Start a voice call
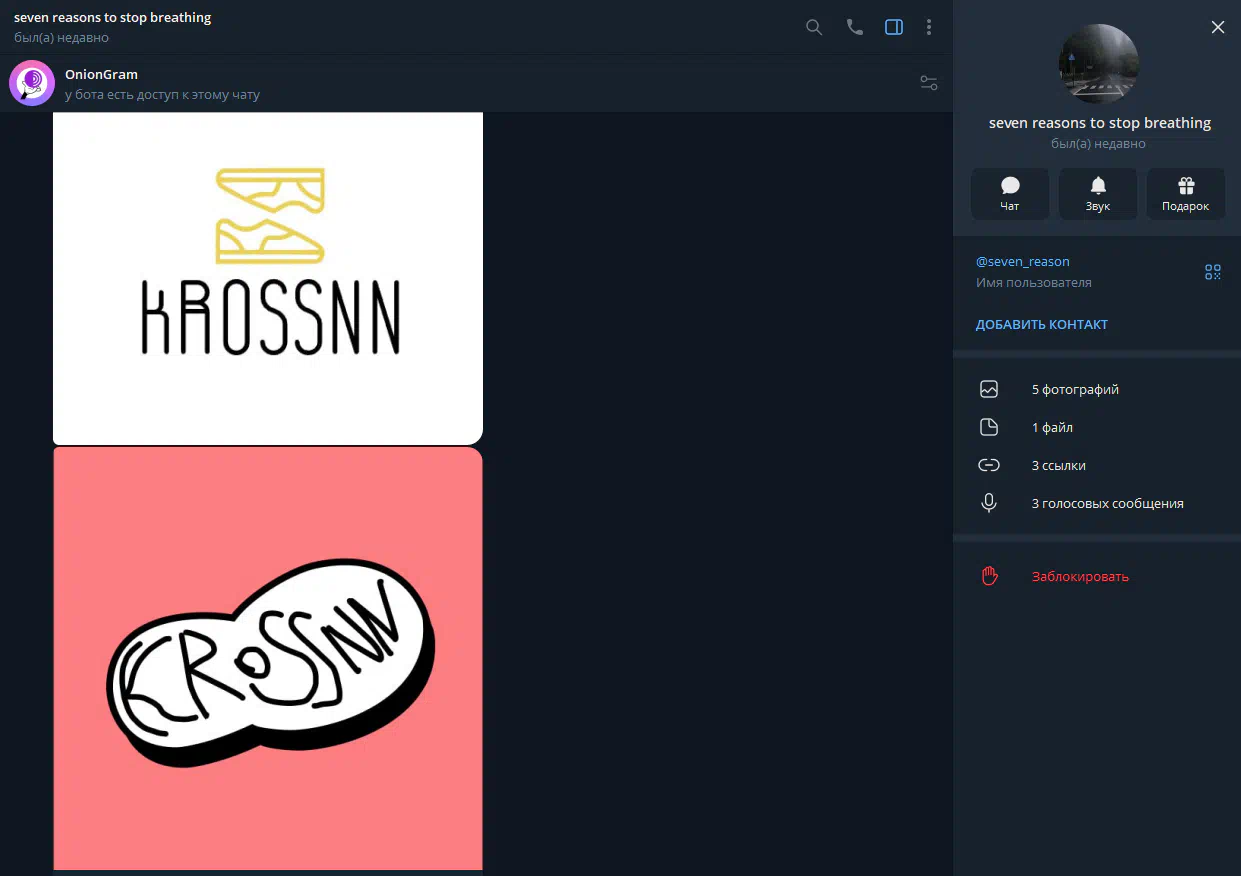This screenshot has height=876, width=1241. tap(854, 27)
